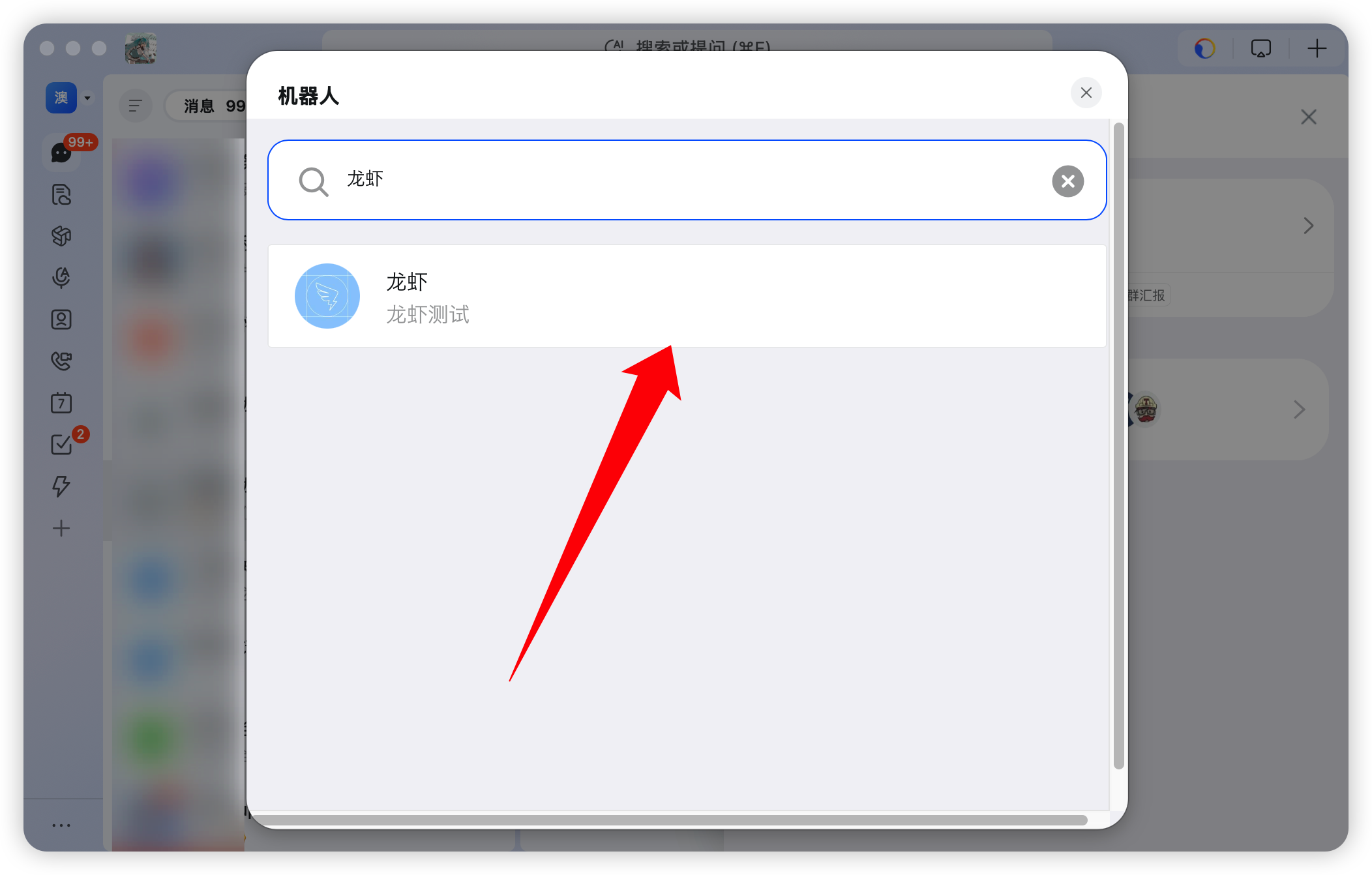Open the calendar icon in sidebar
1372x875 pixels.
61,403
